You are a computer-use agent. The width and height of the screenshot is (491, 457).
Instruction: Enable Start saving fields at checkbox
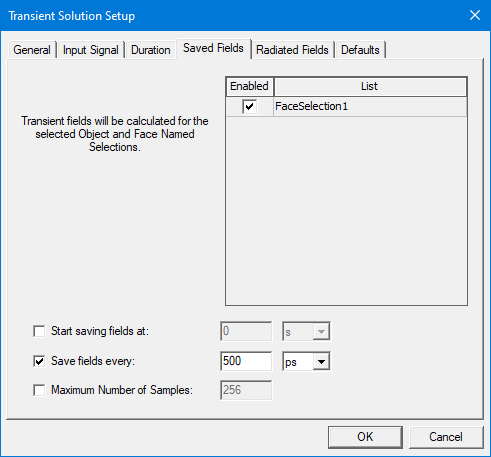(x=39, y=331)
